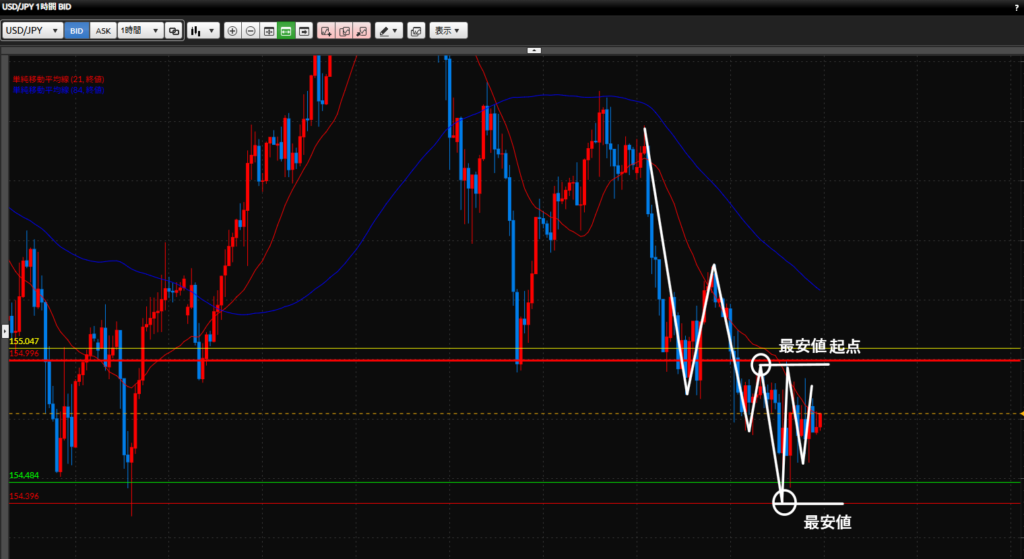The height and width of the screenshot is (559, 1024).
Task: Click the fit-chart-width icon beside zoom out
Action: [268, 31]
